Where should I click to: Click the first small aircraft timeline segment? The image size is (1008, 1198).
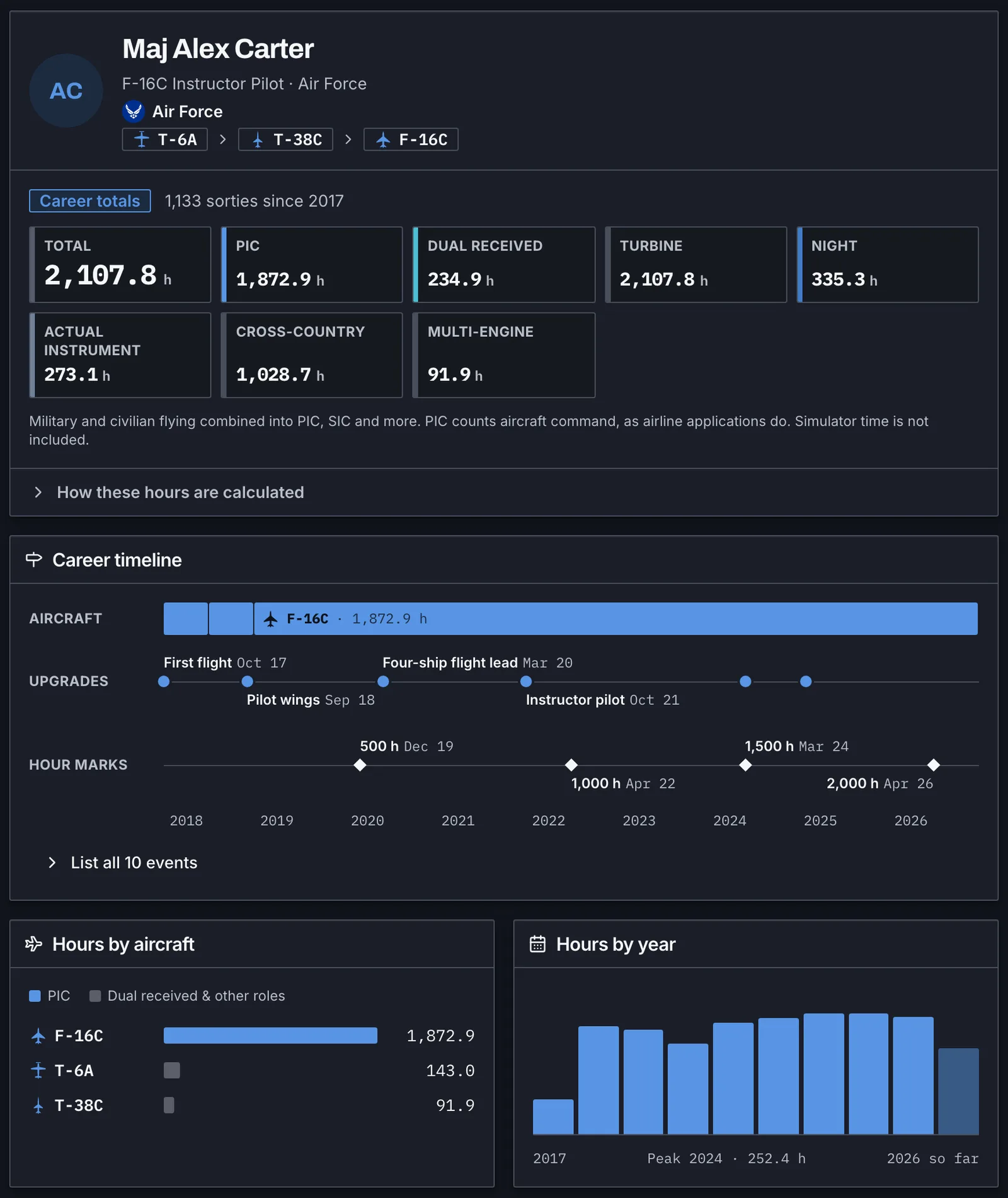point(186,619)
